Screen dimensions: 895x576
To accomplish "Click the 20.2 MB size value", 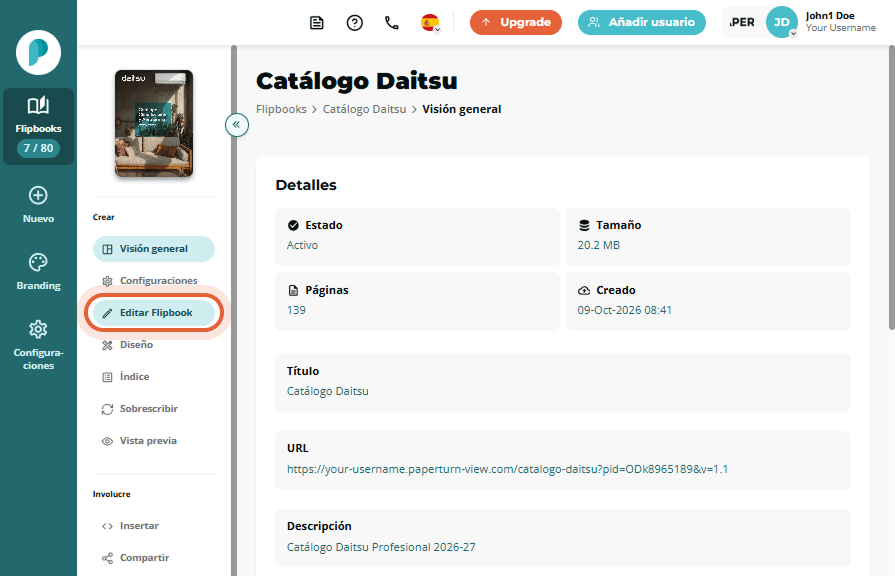I will pos(598,245).
